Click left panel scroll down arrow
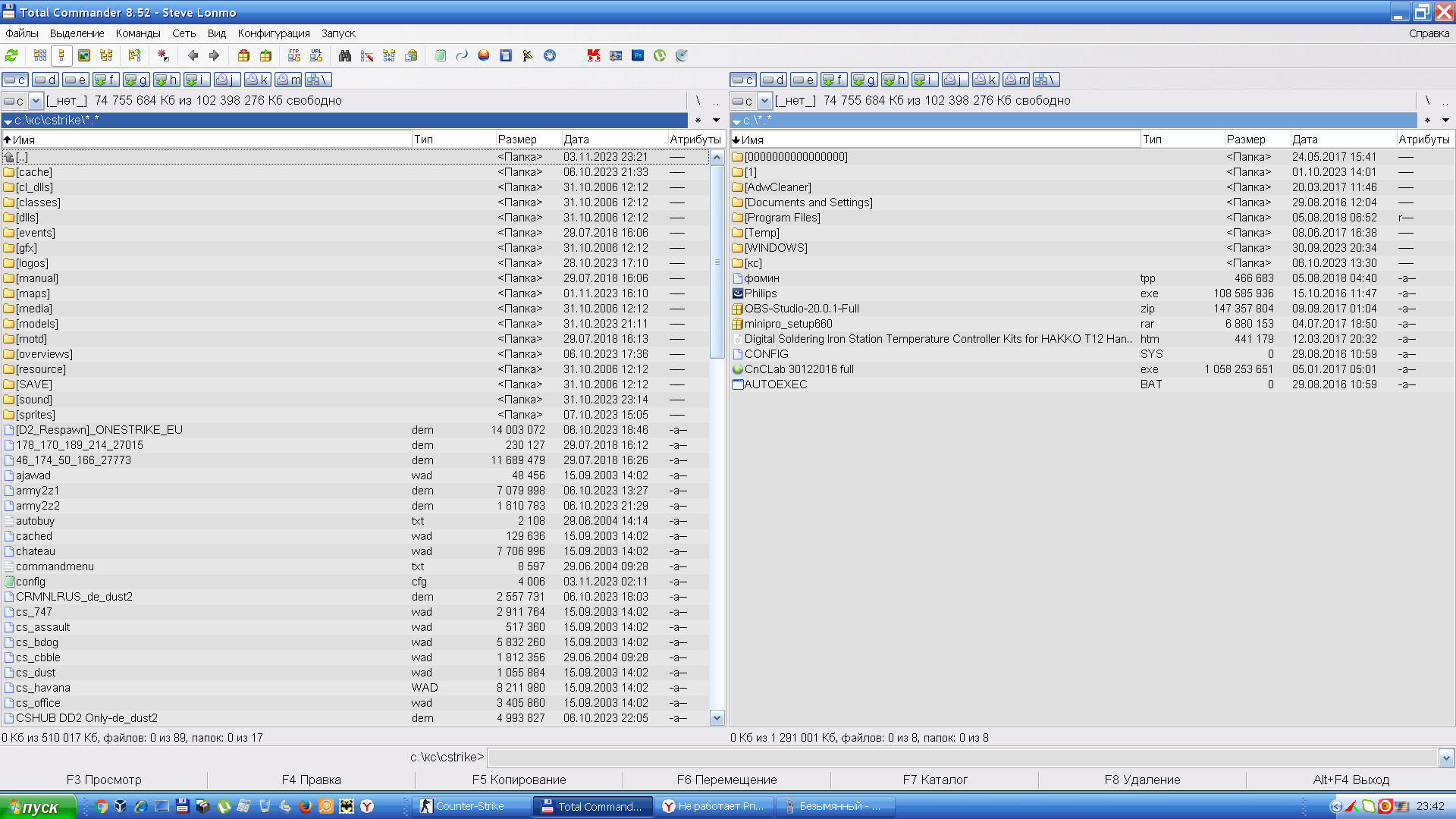Screen dimensions: 1456x819 point(717,717)
